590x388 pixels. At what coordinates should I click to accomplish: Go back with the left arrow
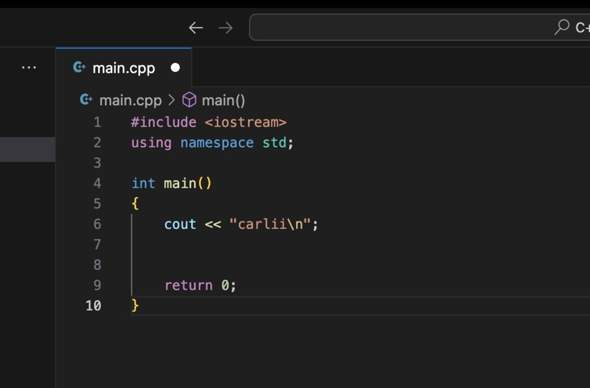pos(196,27)
